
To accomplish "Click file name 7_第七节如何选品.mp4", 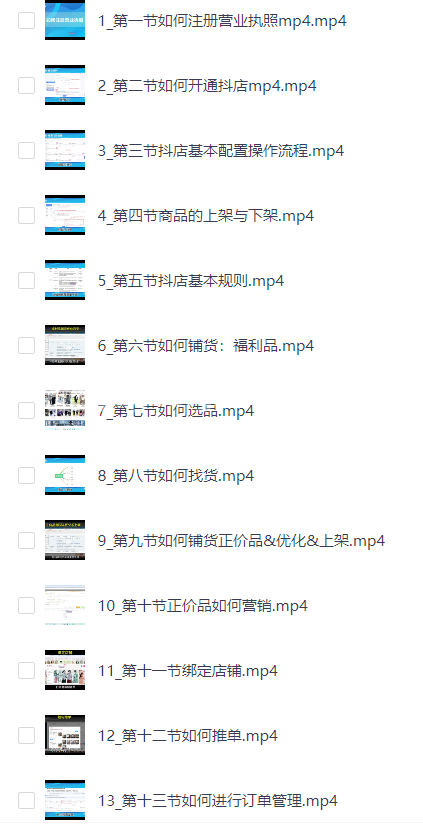I will [x=176, y=410].
